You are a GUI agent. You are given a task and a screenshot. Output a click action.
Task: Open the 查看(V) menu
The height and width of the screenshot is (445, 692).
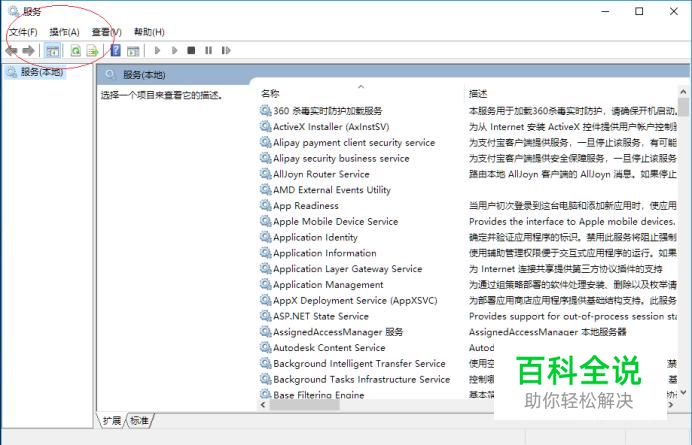[106, 32]
